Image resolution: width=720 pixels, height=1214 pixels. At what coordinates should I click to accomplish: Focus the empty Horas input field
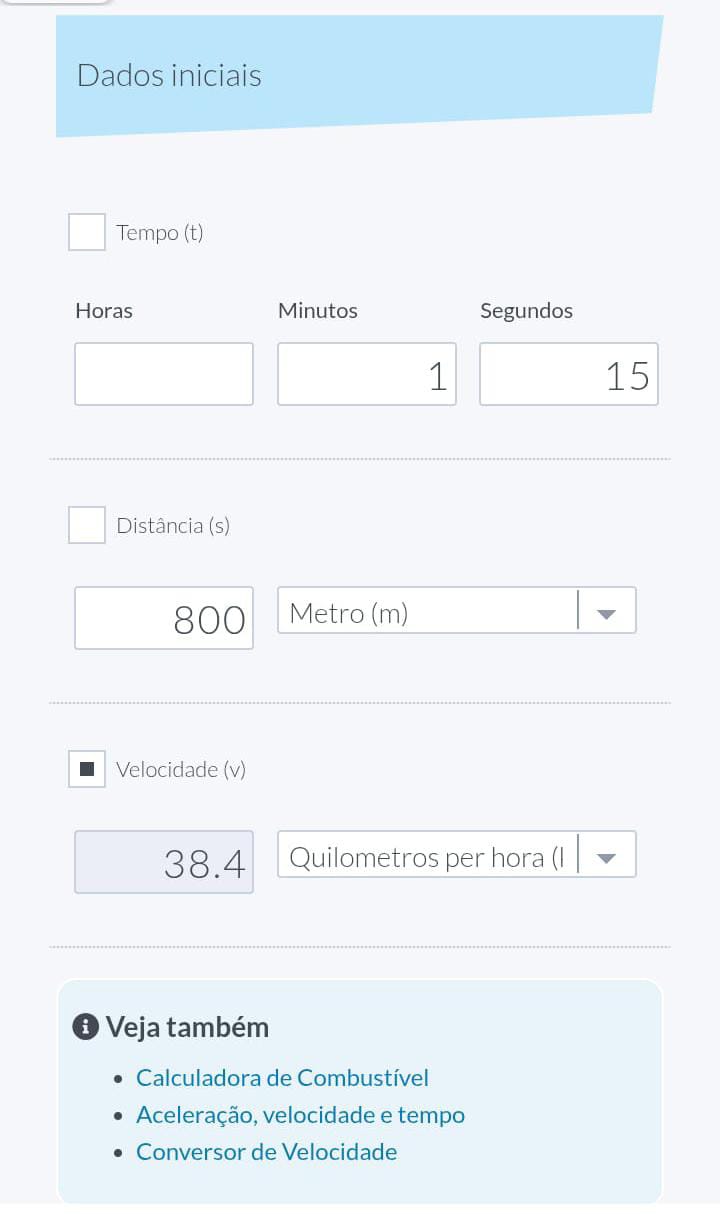pos(164,374)
